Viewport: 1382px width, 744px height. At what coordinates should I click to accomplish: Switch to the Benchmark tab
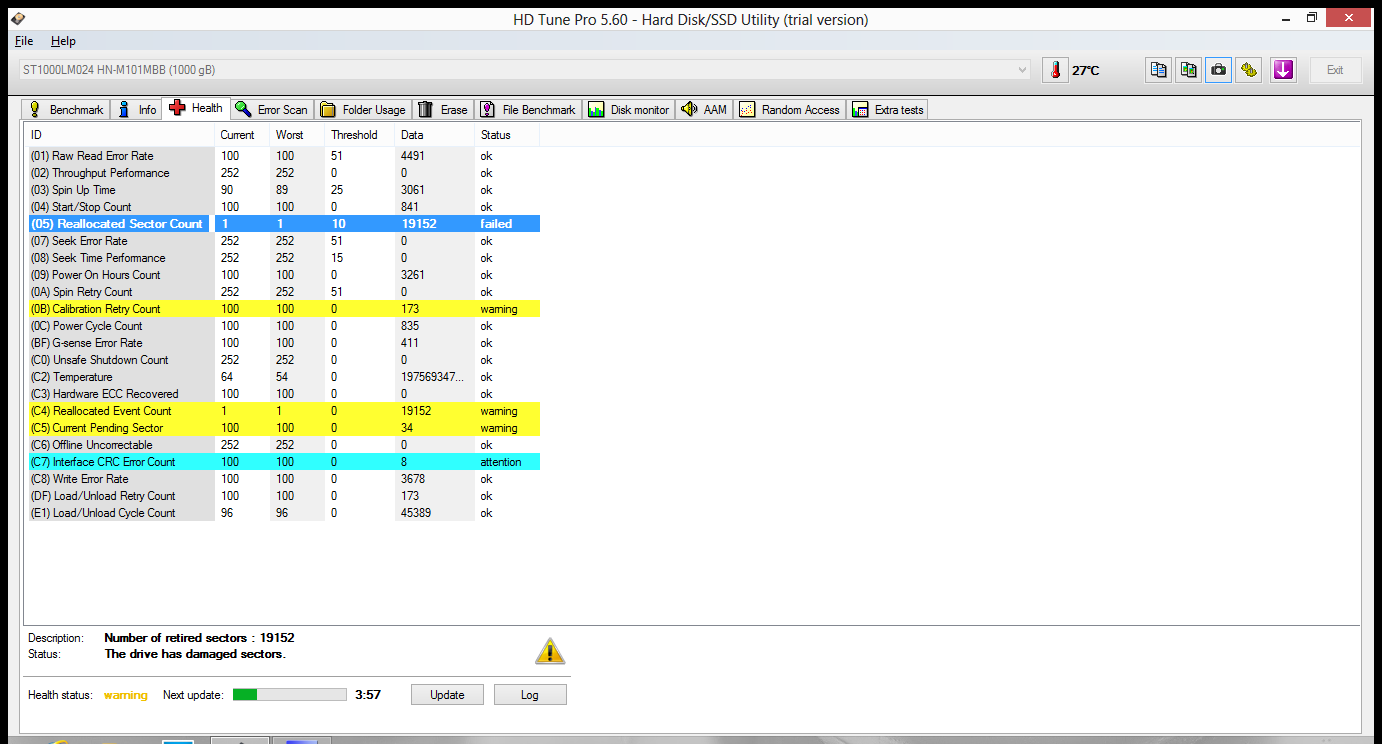point(66,109)
